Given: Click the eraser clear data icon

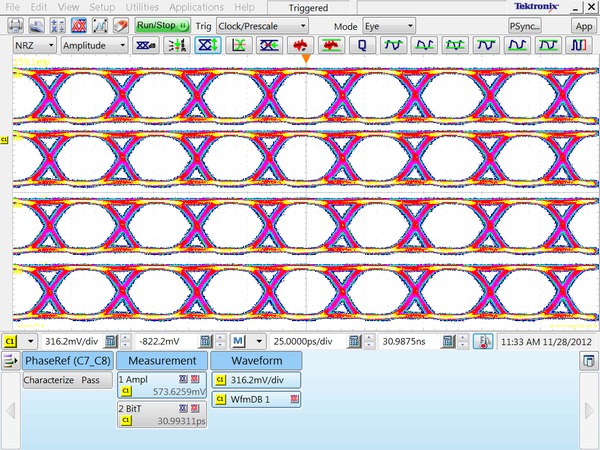Looking at the screenshot, I should click(x=120, y=25).
